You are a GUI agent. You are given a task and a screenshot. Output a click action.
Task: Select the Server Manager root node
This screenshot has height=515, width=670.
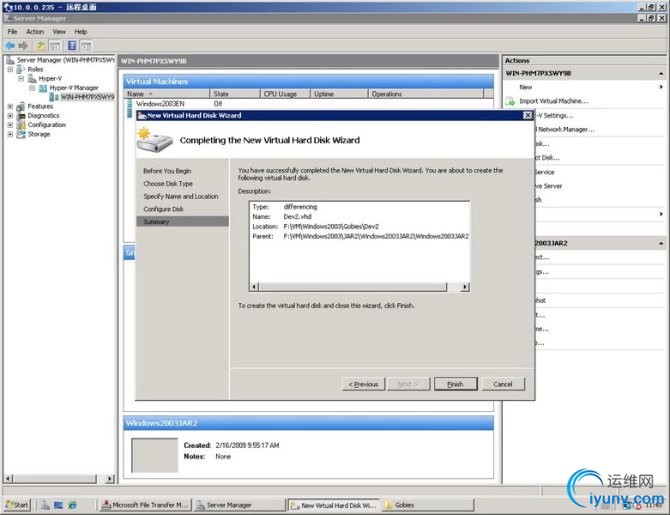65,60
